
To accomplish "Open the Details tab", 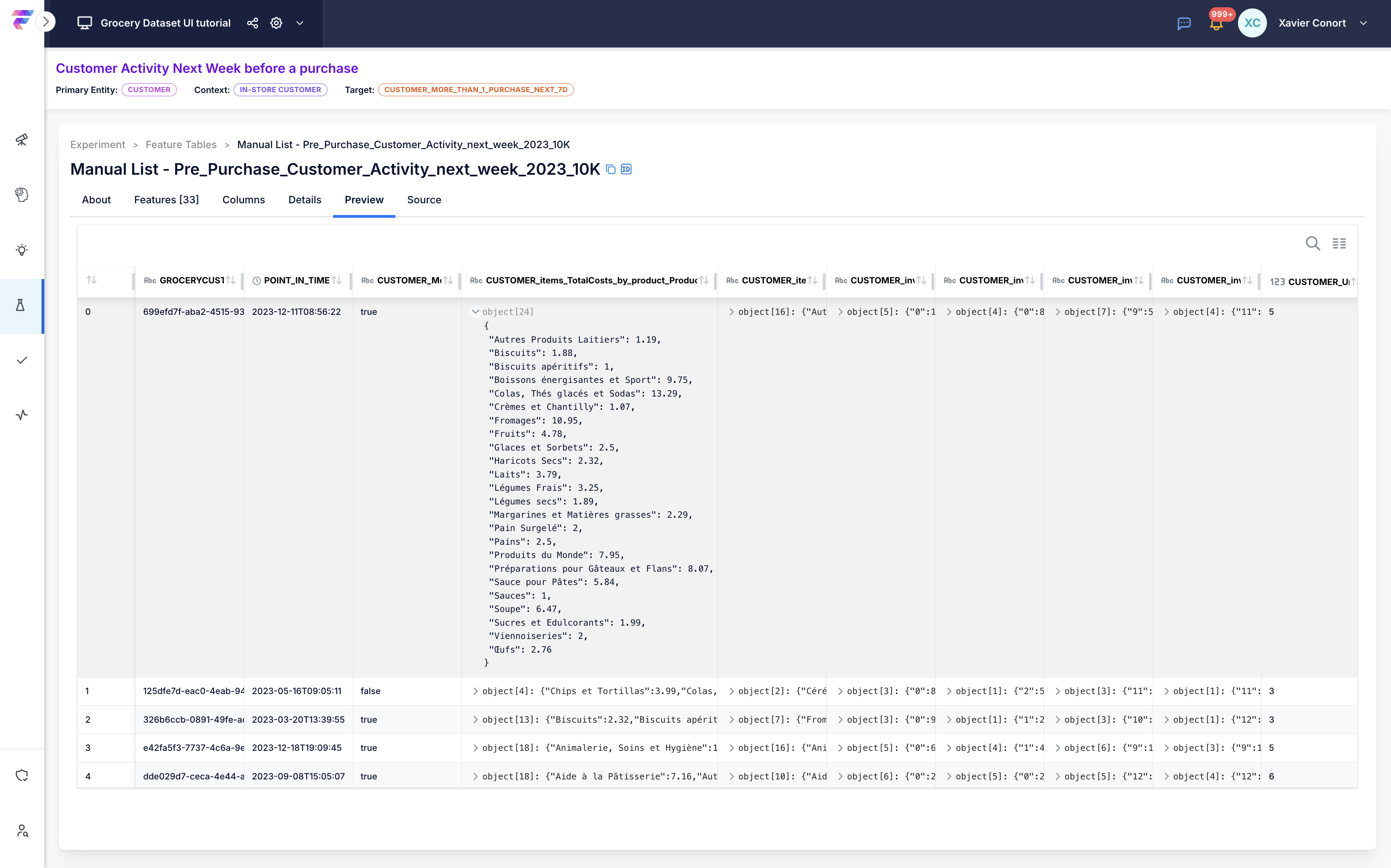I will coord(305,200).
